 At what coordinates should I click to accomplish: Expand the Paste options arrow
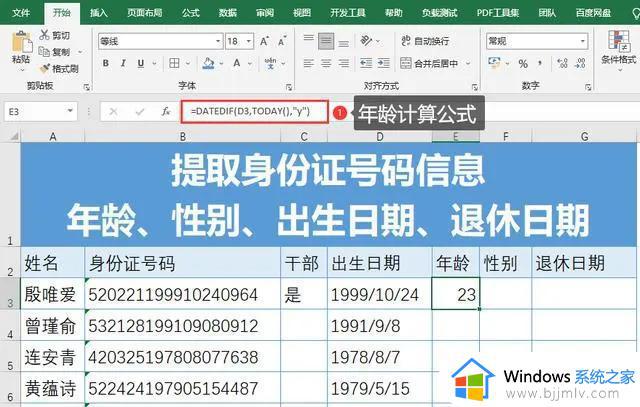[x=22, y=70]
